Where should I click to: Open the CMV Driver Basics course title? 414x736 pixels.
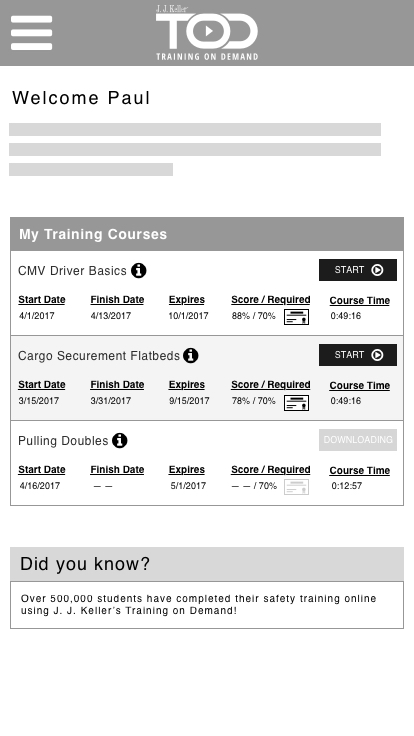pos(72,271)
